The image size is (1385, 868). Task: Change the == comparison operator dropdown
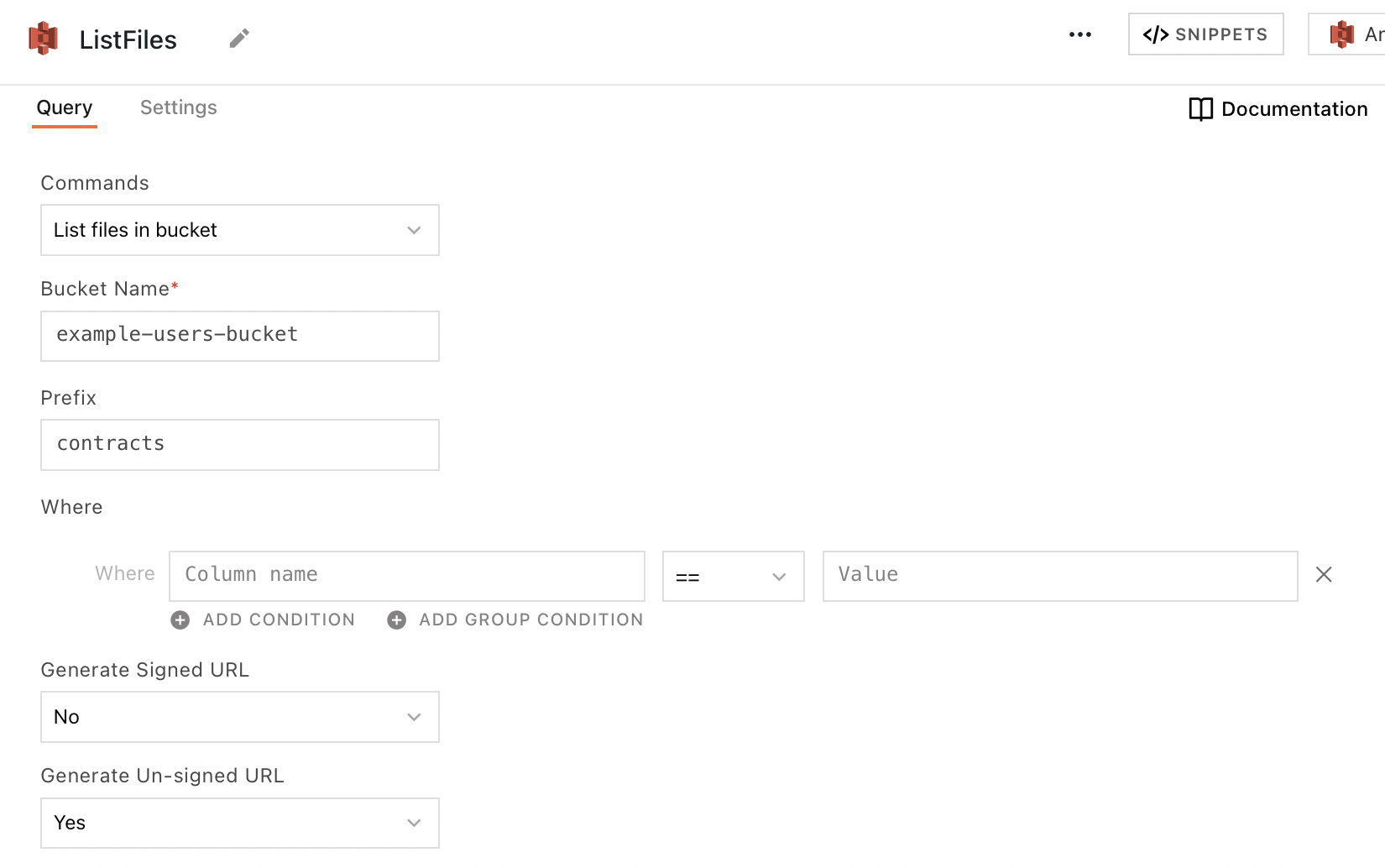(x=733, y=576)
